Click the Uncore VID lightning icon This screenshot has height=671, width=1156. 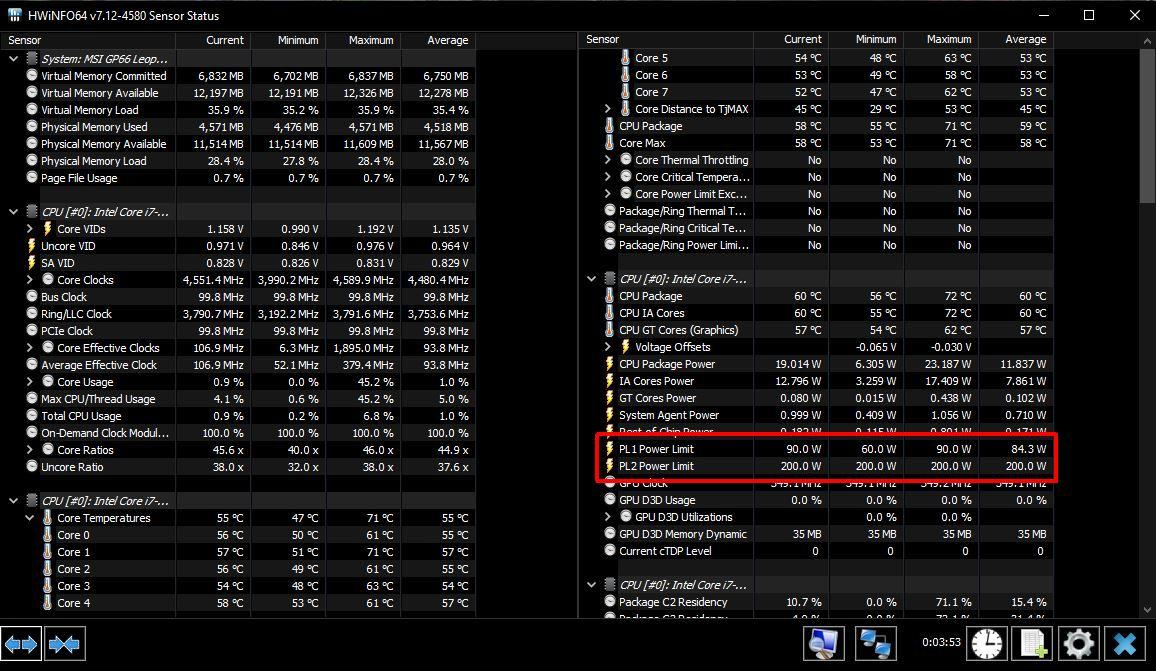(32, 246)
